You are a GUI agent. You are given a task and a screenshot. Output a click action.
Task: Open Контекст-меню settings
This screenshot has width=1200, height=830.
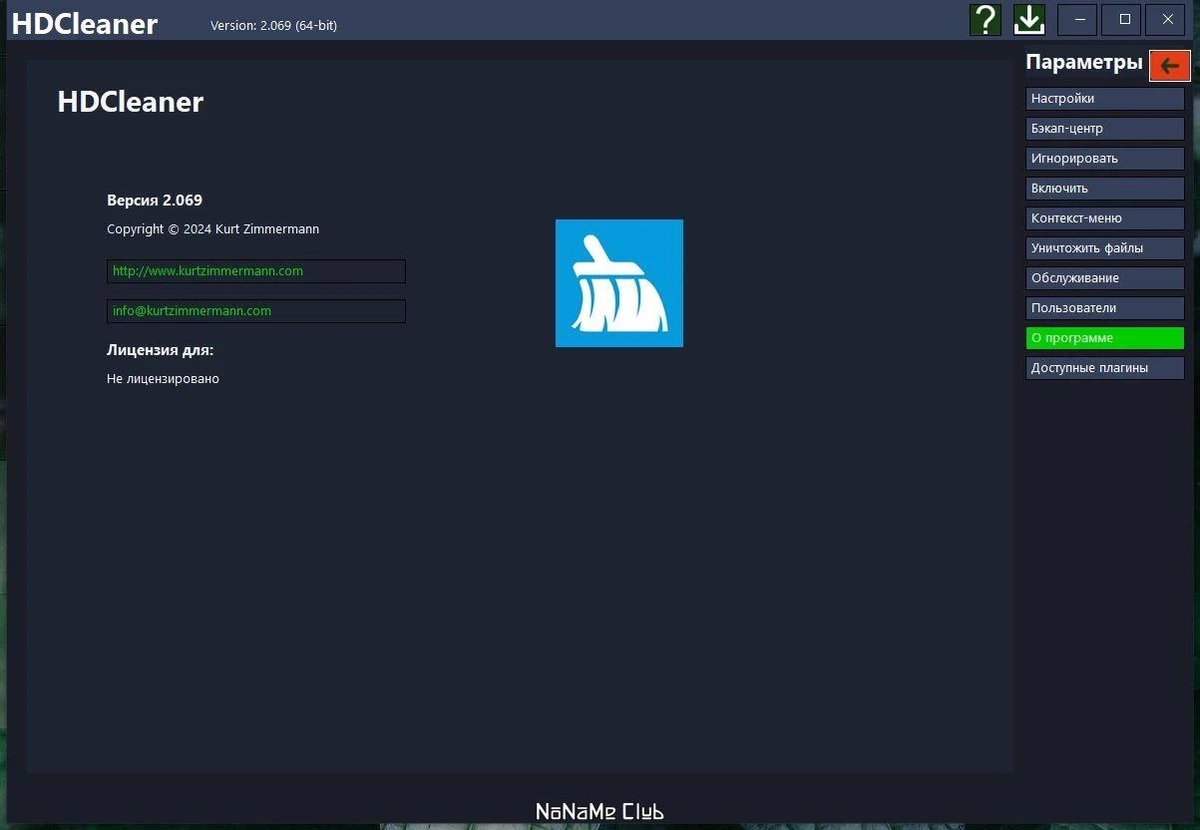[1105, 218]
